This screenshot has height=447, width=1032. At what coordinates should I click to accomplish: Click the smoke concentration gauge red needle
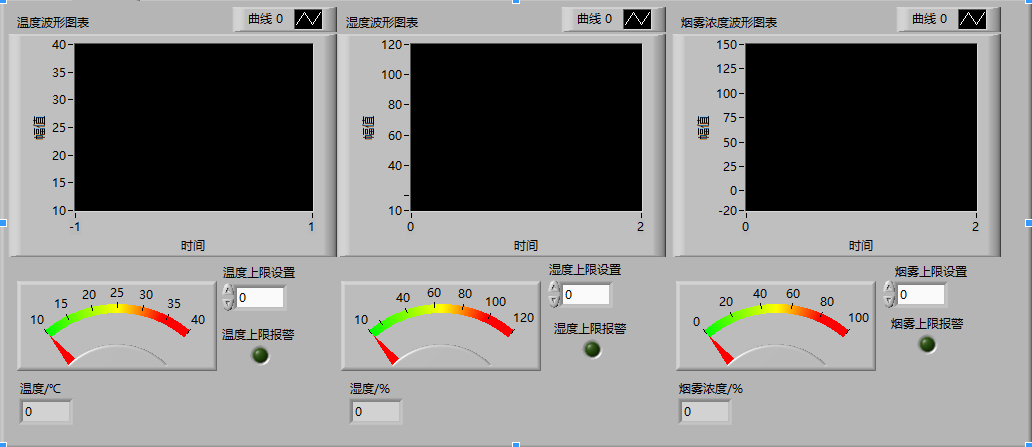721,348
